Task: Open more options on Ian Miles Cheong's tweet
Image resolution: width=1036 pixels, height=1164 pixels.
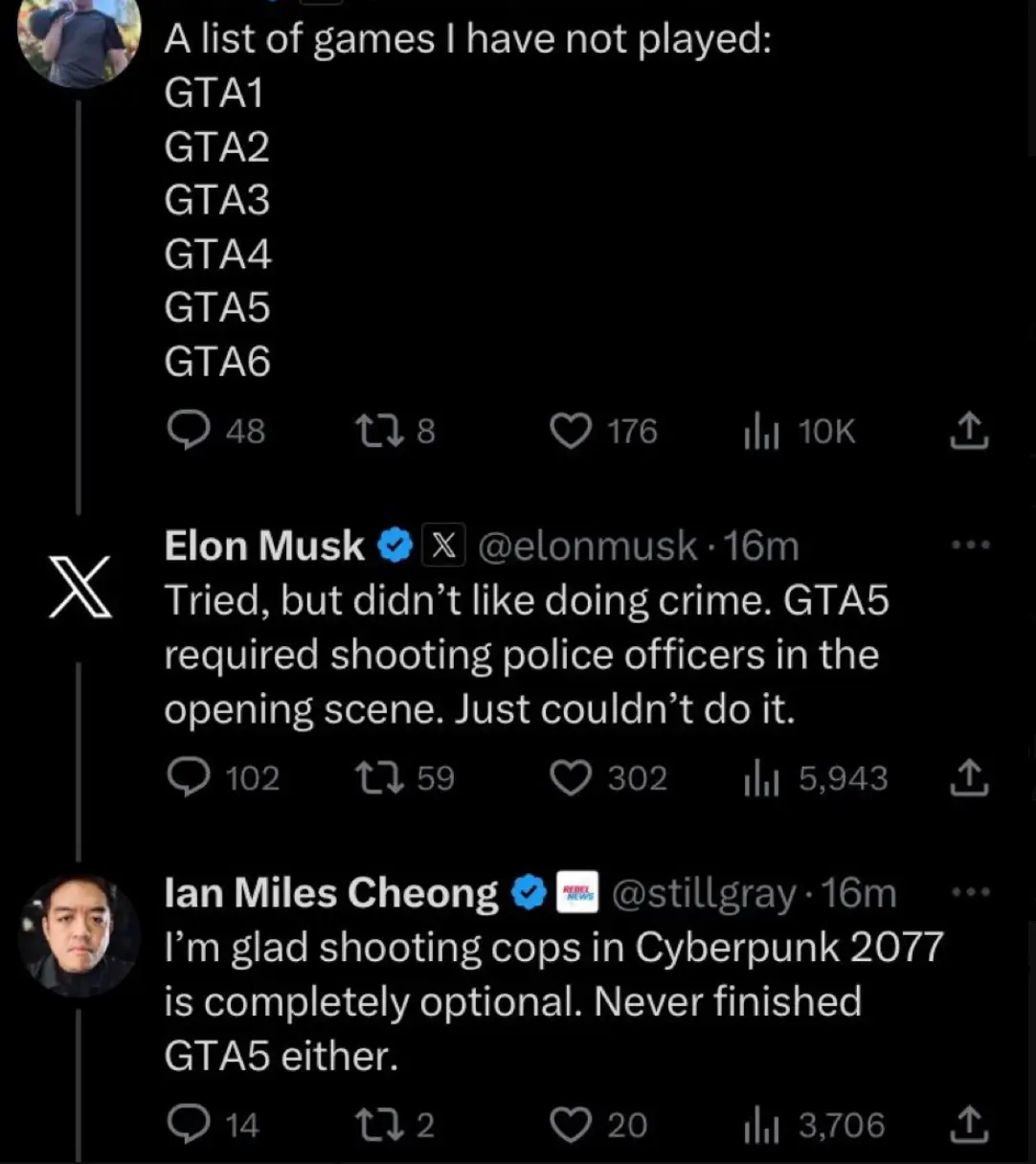Action: [972, 891]
